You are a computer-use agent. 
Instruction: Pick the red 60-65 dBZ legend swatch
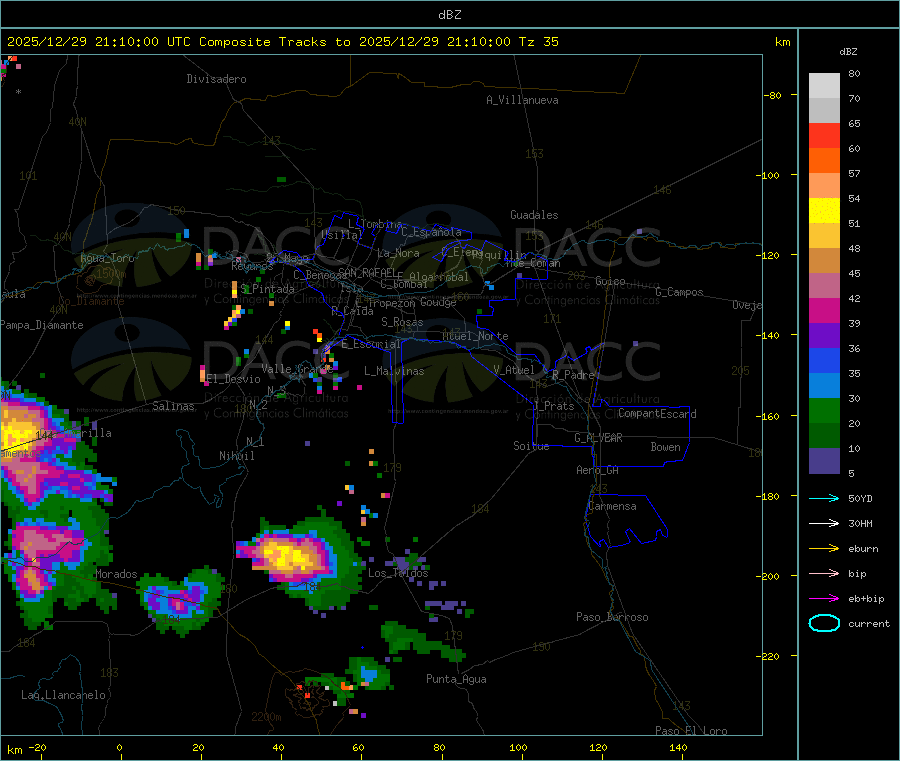(824, 135)
